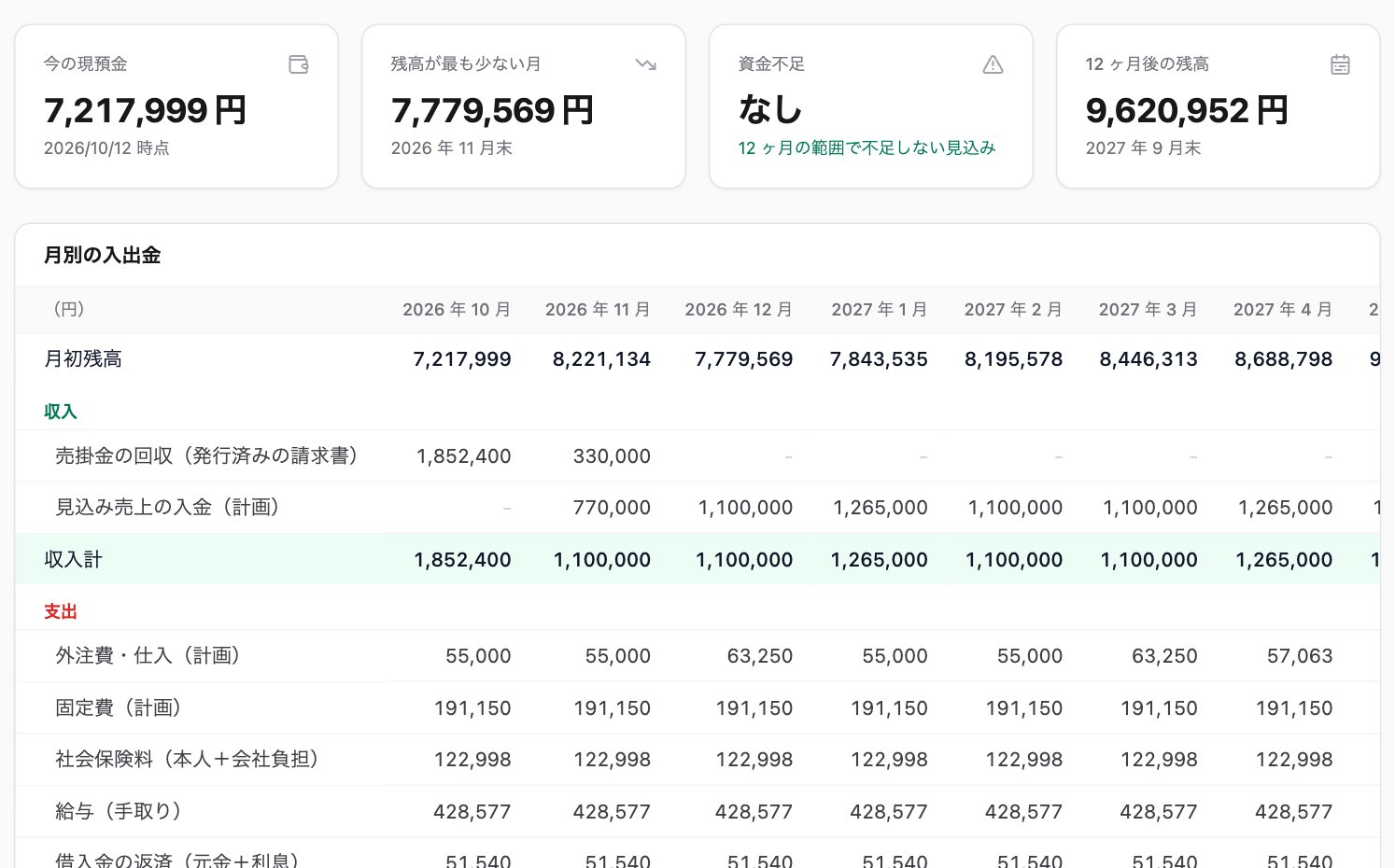Select the 2026年12月 column header

[x=739, y=310]
